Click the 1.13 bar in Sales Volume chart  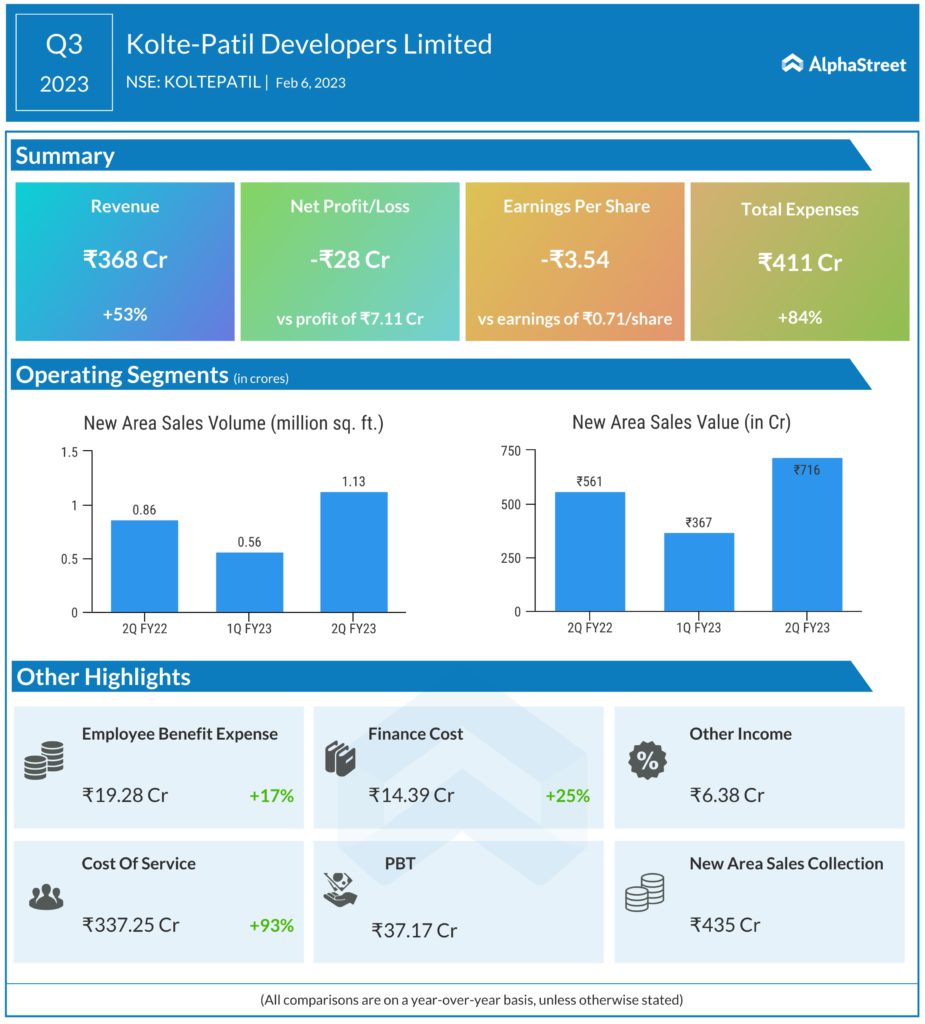point(353,552)
